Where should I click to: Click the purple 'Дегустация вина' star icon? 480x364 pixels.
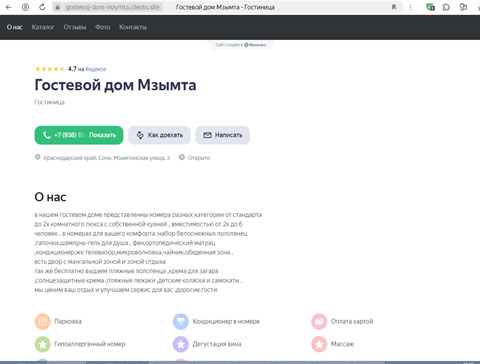tap(181, 344)
